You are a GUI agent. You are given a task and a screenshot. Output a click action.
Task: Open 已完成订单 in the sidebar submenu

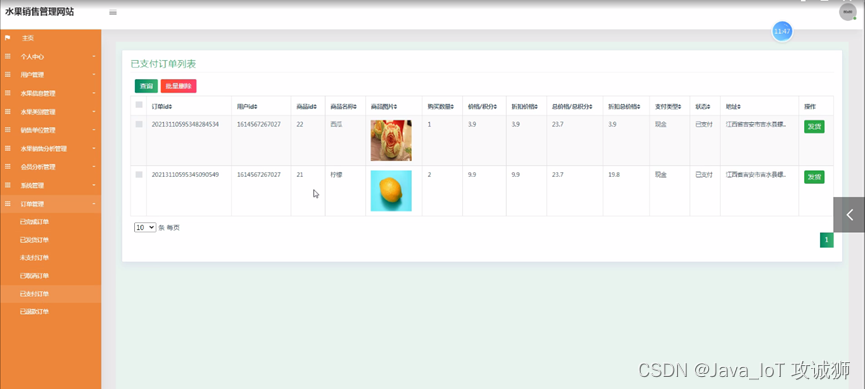(x=34, y=222)
